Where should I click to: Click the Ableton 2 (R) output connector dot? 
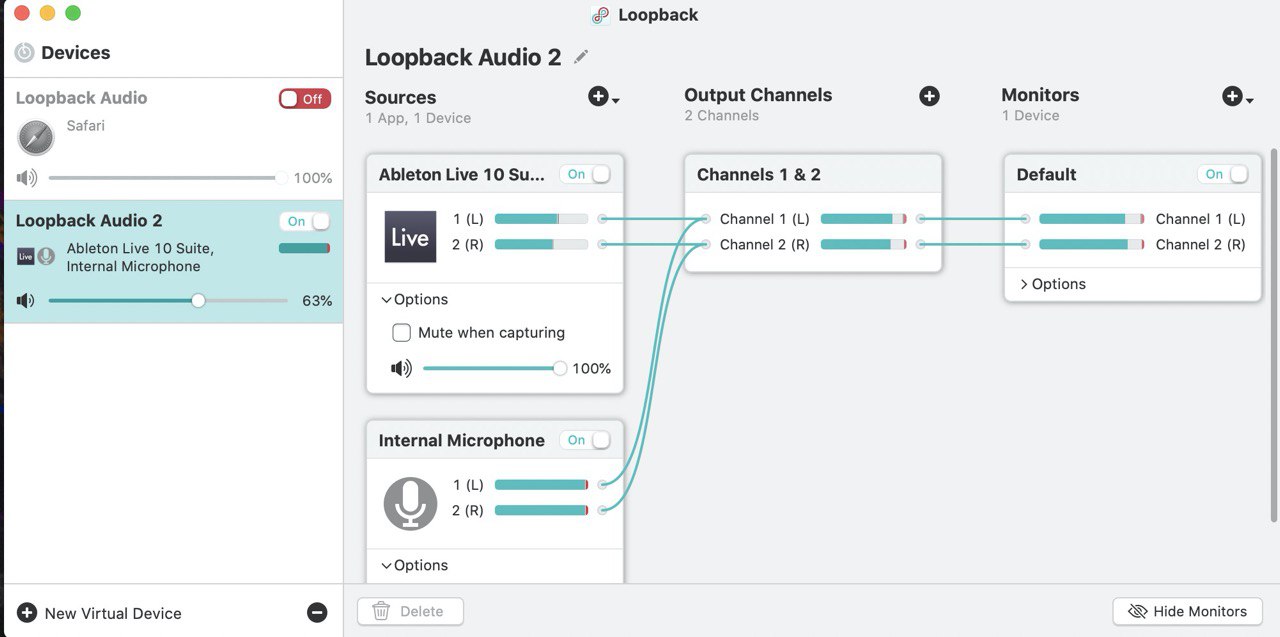[x=602, y=244]
